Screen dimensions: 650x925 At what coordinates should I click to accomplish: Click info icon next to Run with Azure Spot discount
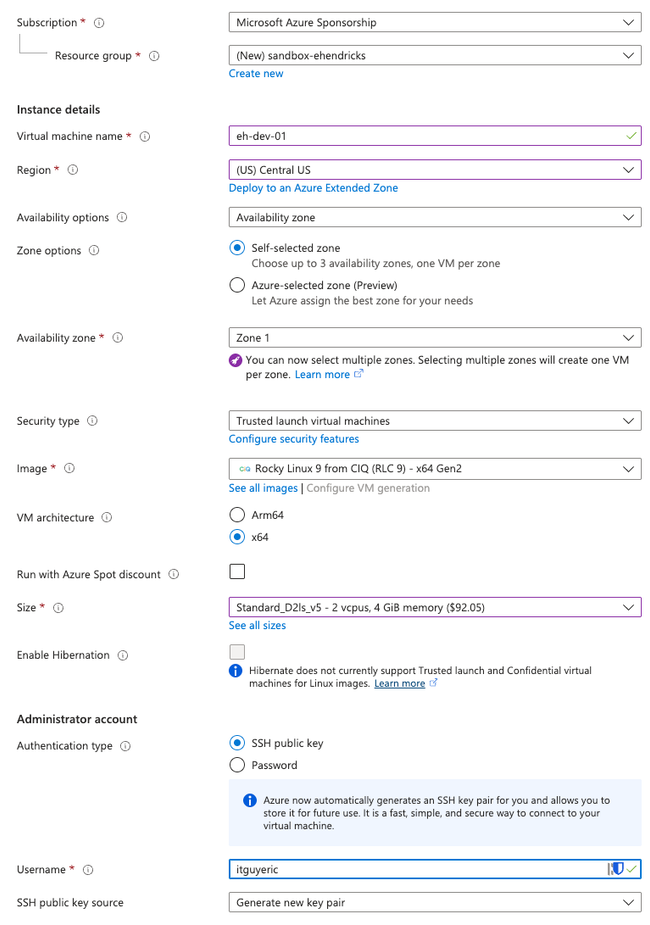(174, 574)
